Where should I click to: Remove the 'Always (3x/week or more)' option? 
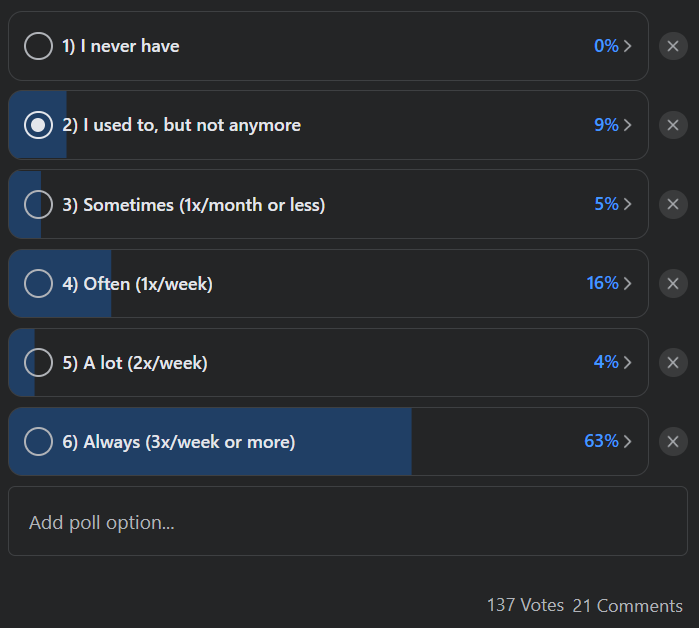coord(673,441)
